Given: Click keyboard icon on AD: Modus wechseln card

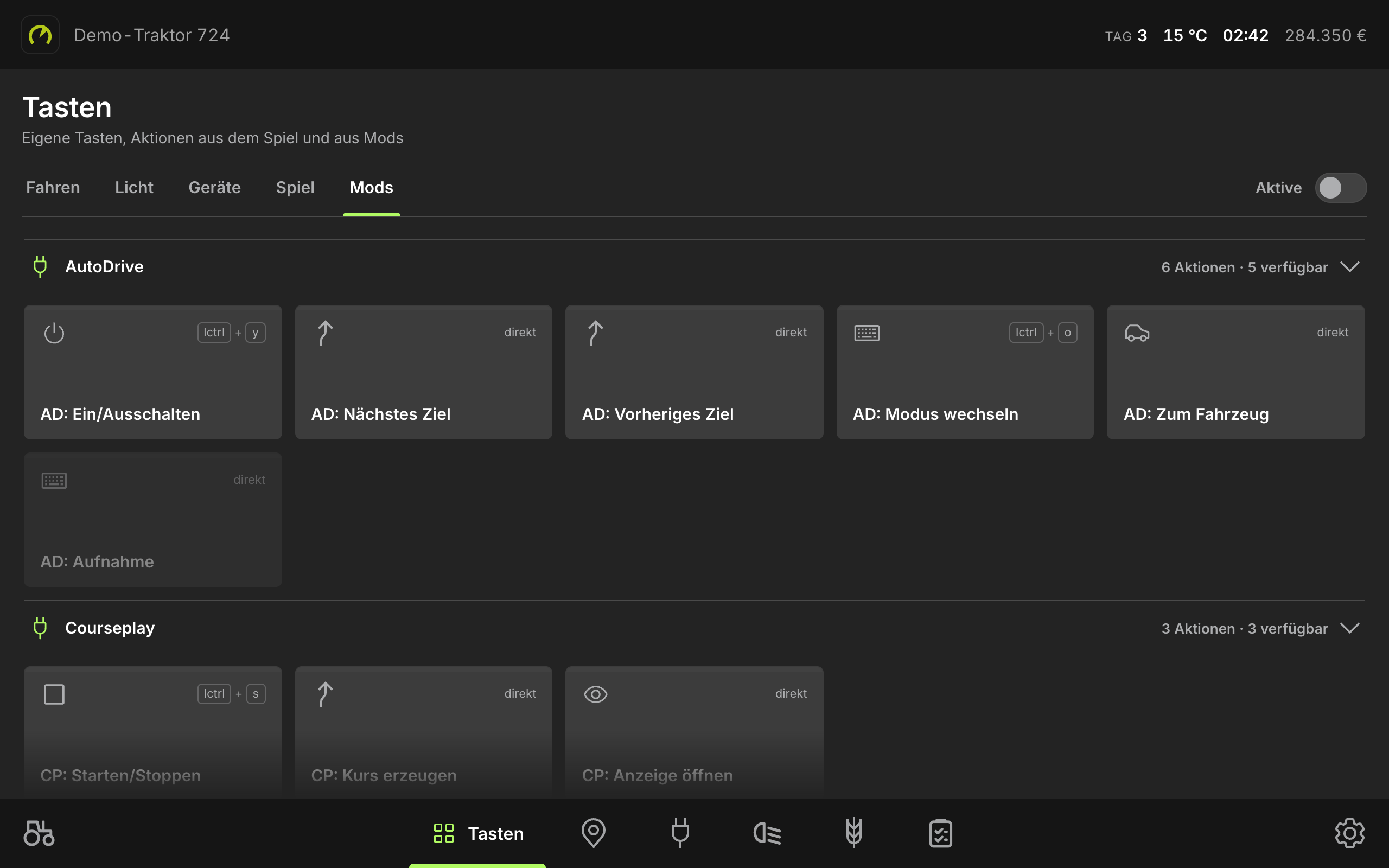Looking at the screenshot, I should click(x=866, y=333).
